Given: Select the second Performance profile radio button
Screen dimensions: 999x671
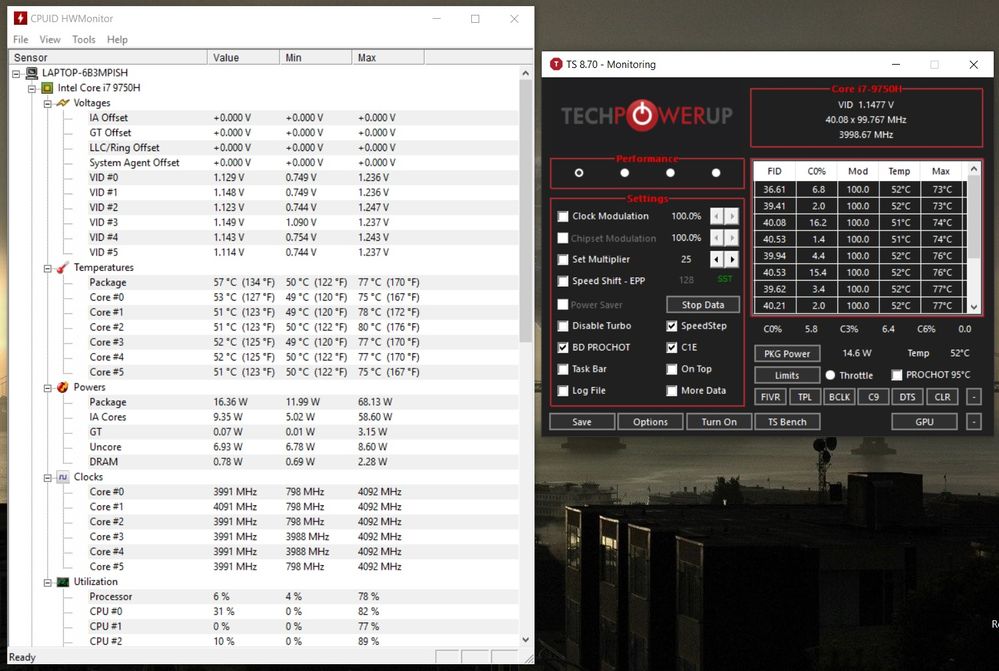Looking at the screenshot, I should (x=624, y=173).
